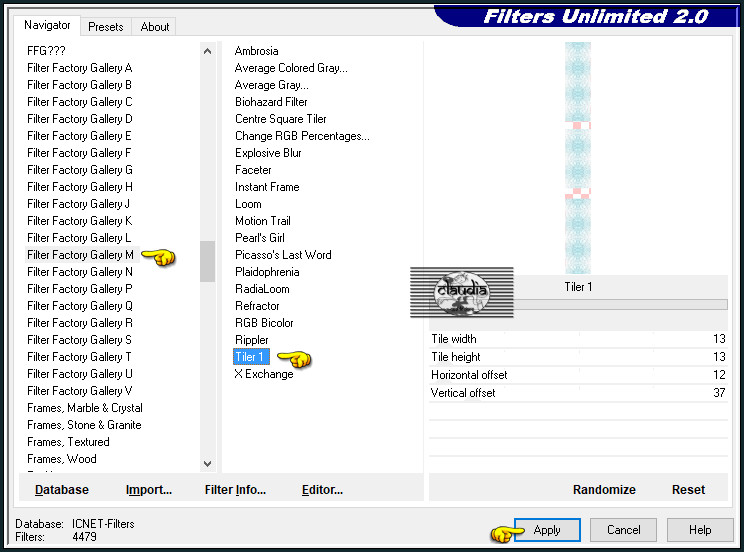Reset the filter parameters
The height and width of the screenshot is (552, 744).
[688, 489]
